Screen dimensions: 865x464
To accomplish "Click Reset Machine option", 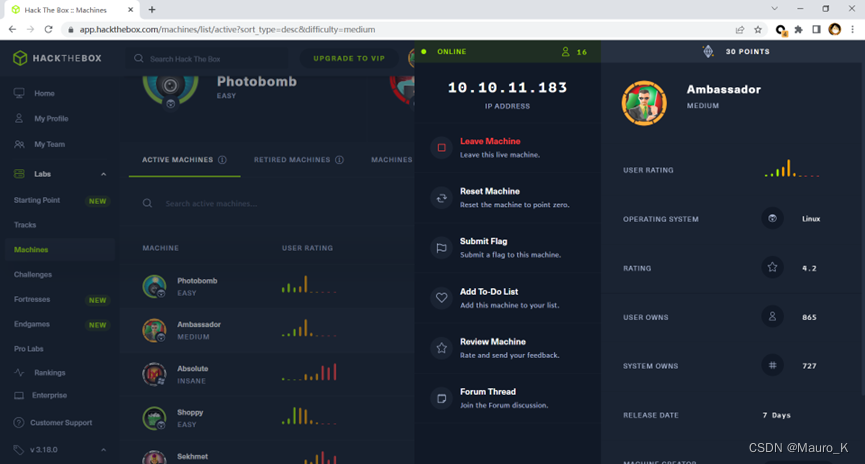I will [x=508, y=198].
